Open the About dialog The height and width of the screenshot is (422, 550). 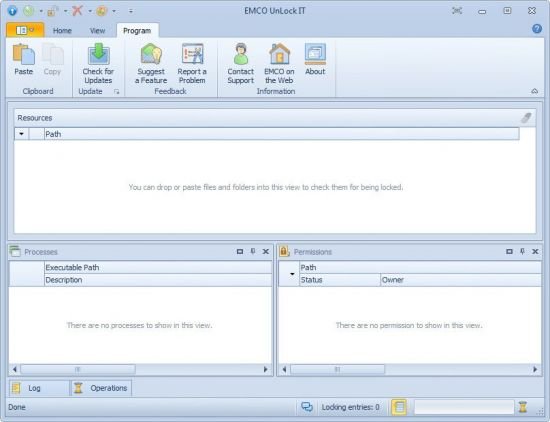[315, 59]
